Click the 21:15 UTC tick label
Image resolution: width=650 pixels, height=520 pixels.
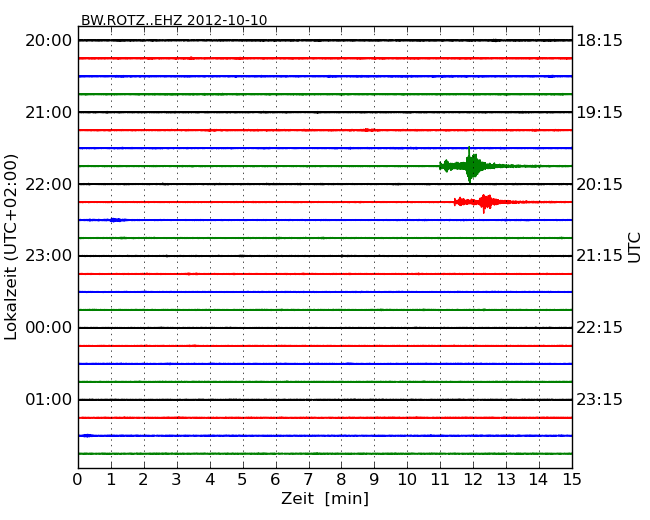click(x=599, y=256)
